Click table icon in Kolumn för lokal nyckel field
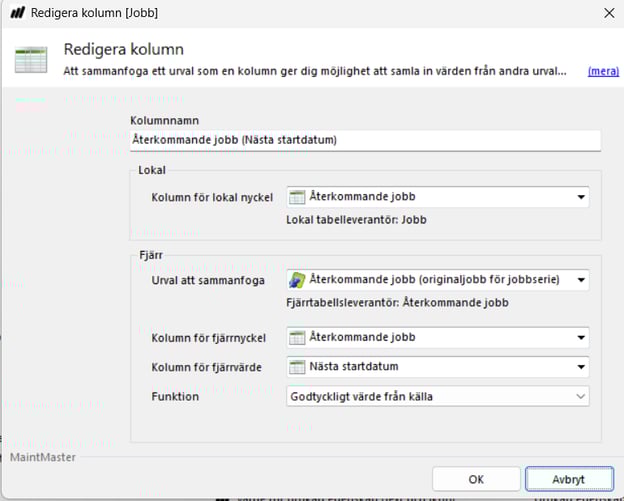The width and height of the screenshot is (624, 501). click(297, 197)
